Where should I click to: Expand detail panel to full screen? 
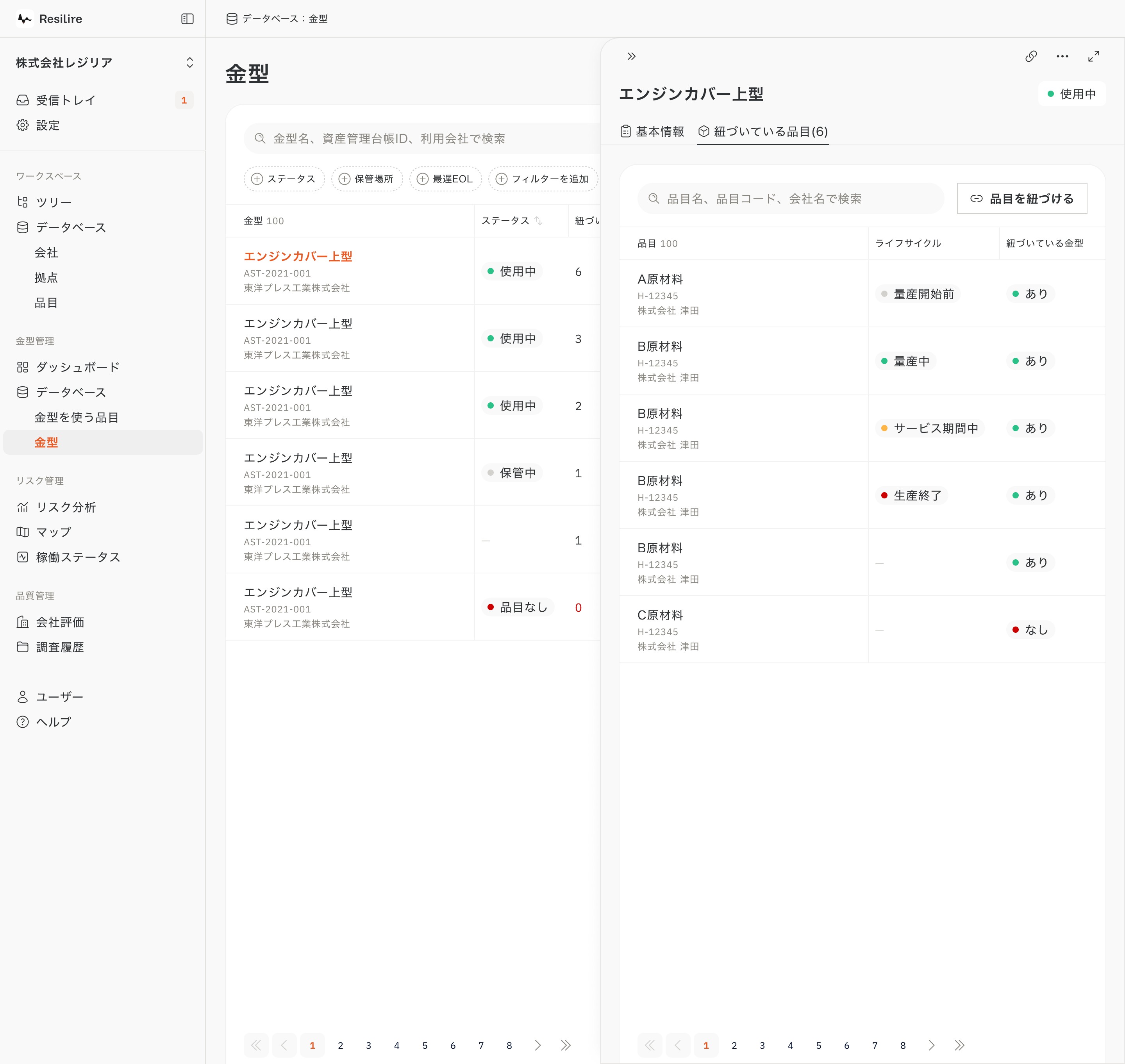pyautogui.click(x=1093, y=56)
